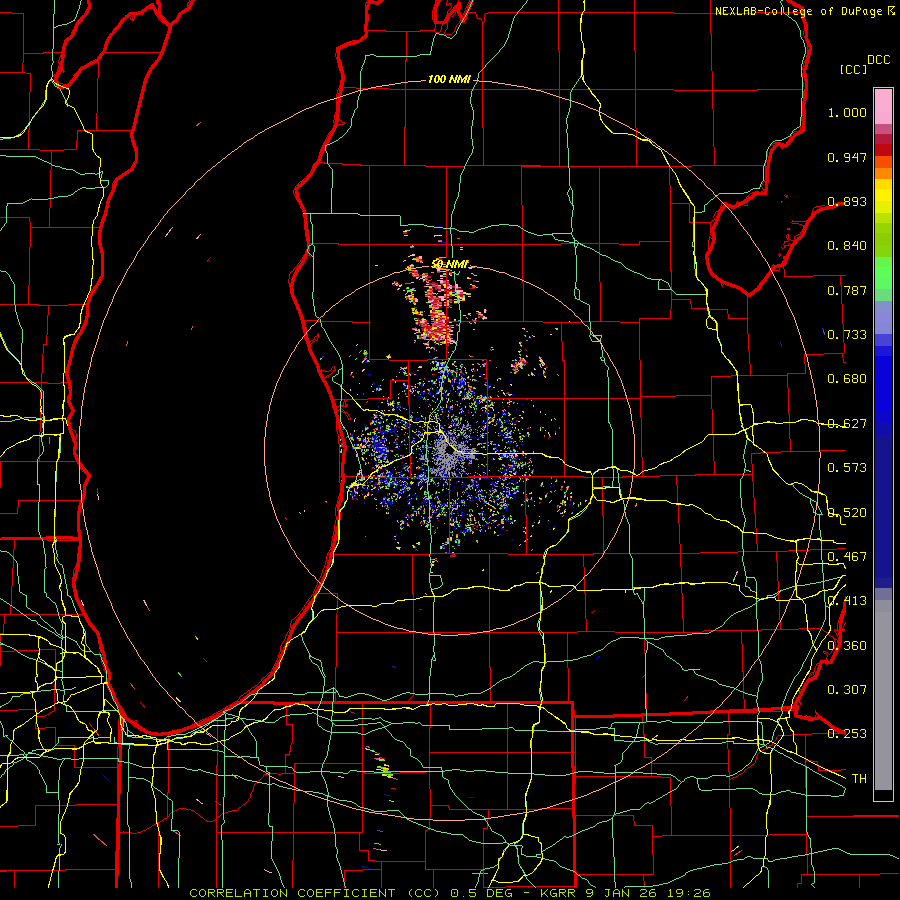Click the 9 JAN 26 19:26 timestamp
Viewport: 900px width, 900px height.
[x=647, y=893]
